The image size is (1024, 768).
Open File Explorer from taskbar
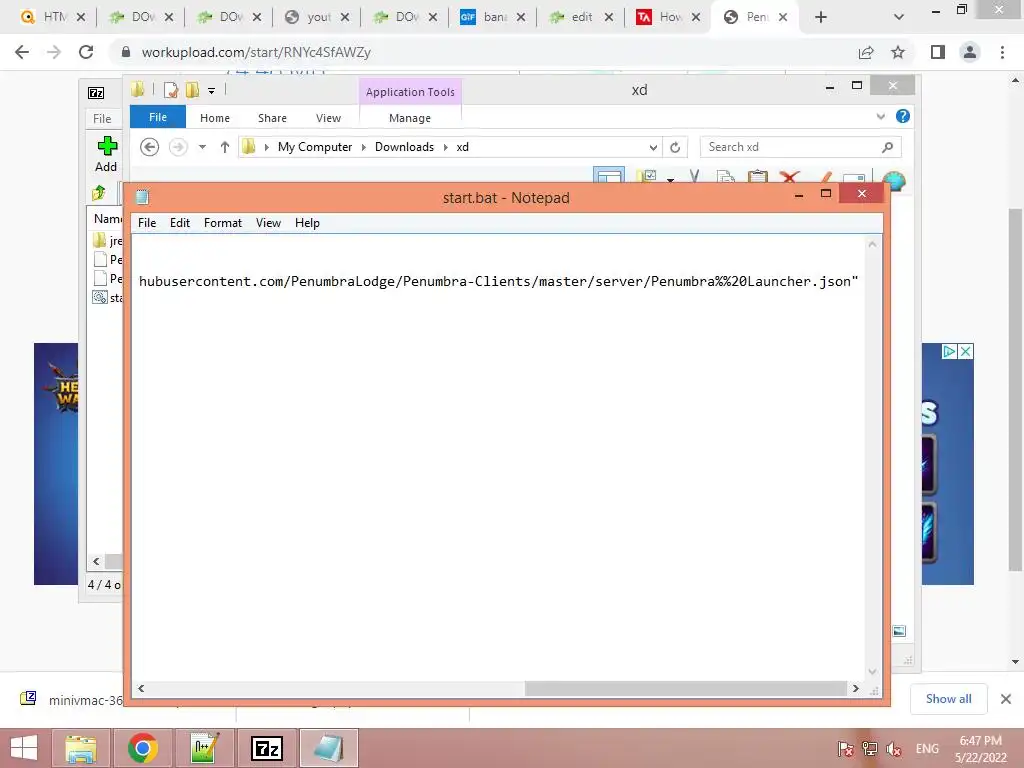pos(81,748)
